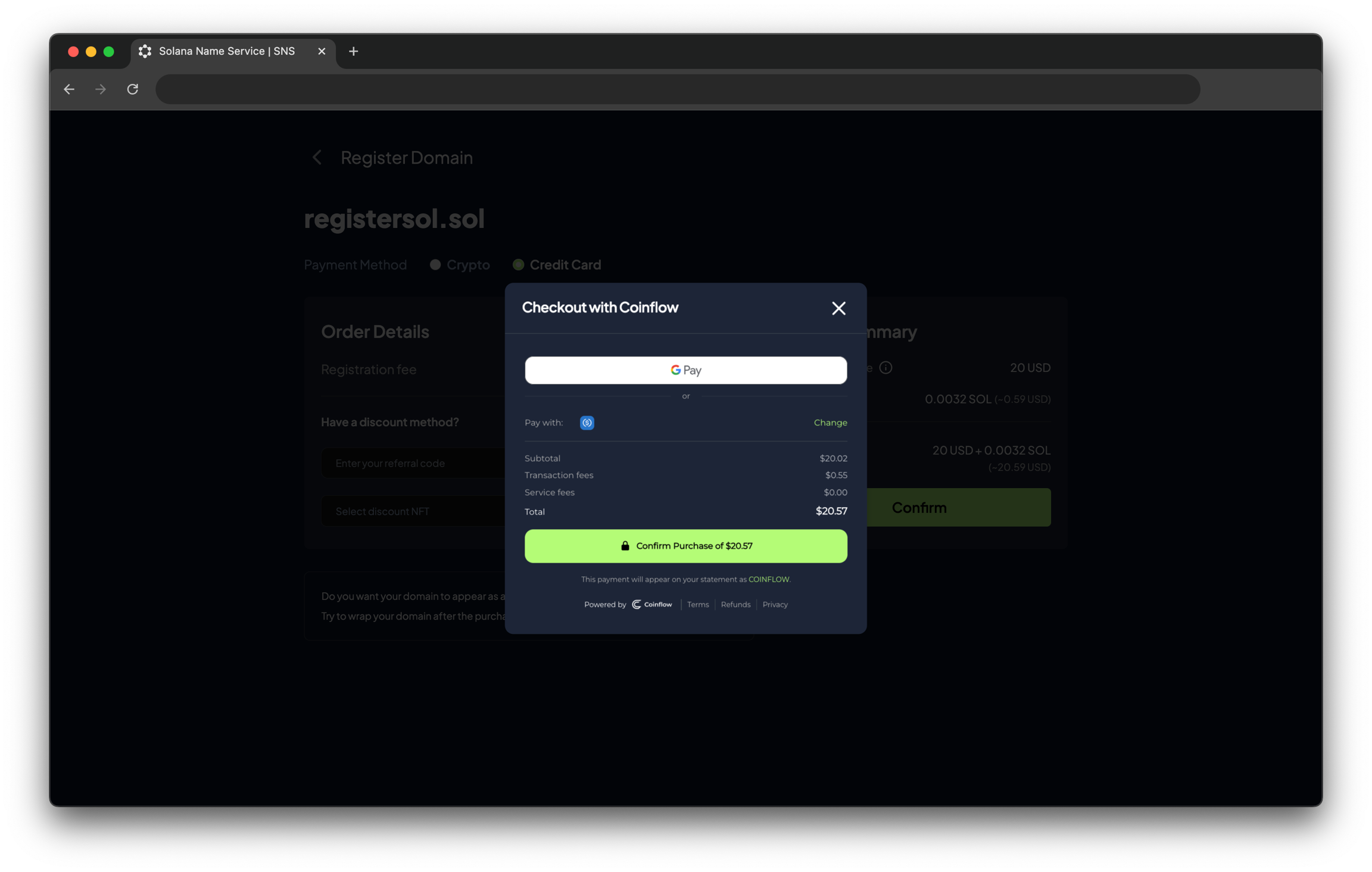Click the browser back arrow
The height and width of the screenshot is (872, 1372).
[x=69, y=89]
